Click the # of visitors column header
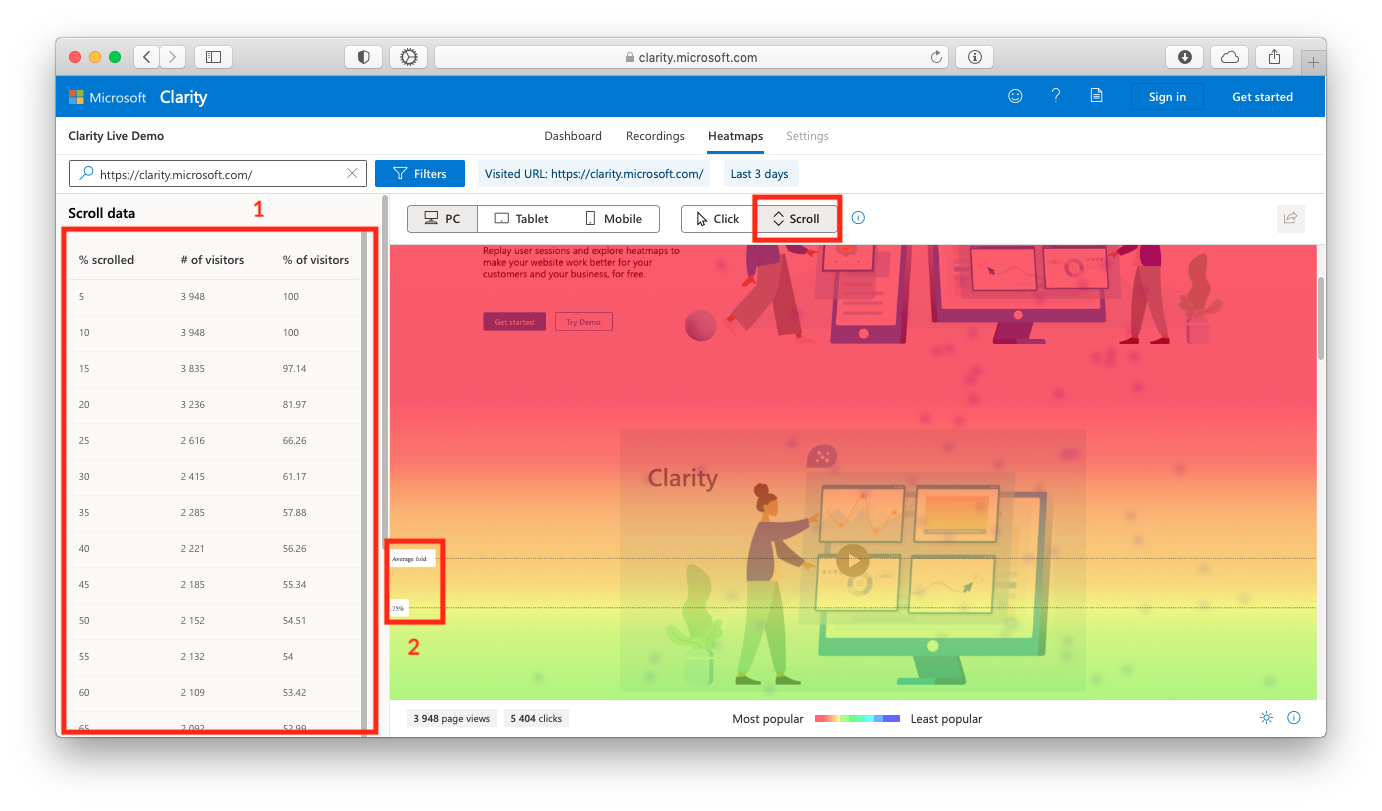The image size is (1382, 811). [212, 260]
